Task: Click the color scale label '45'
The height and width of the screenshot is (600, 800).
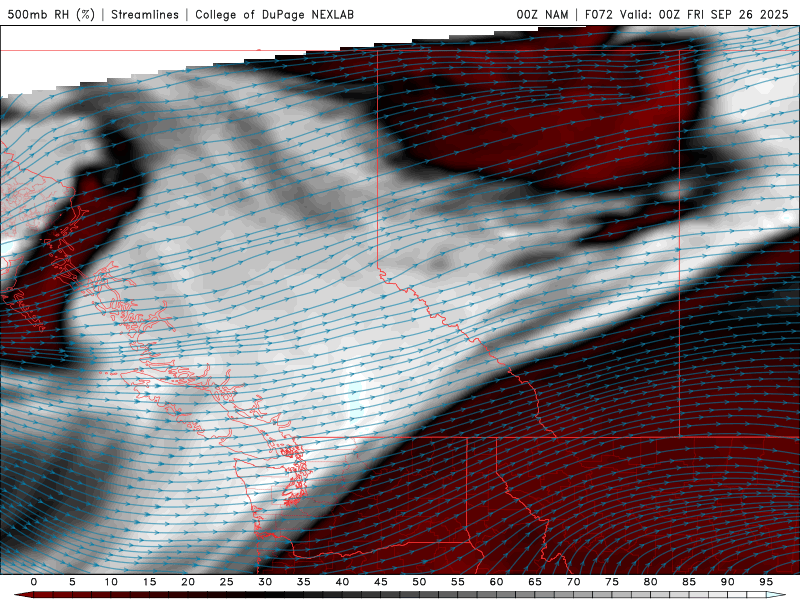Action: [381, 582]
